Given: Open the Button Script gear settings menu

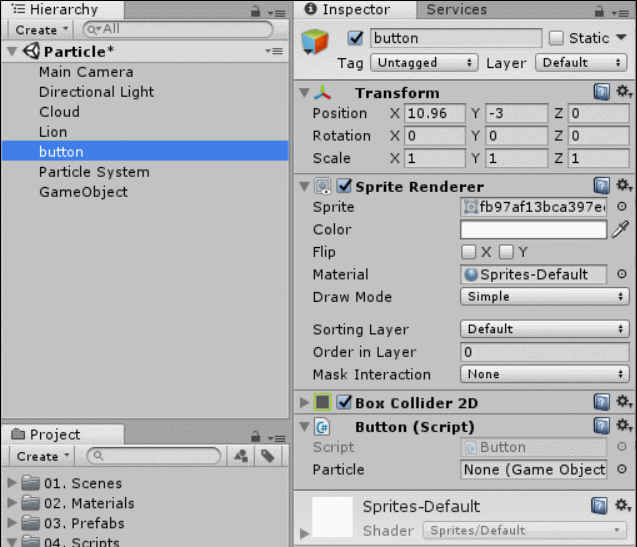Looking at the screenshot, I should point(624,425).
